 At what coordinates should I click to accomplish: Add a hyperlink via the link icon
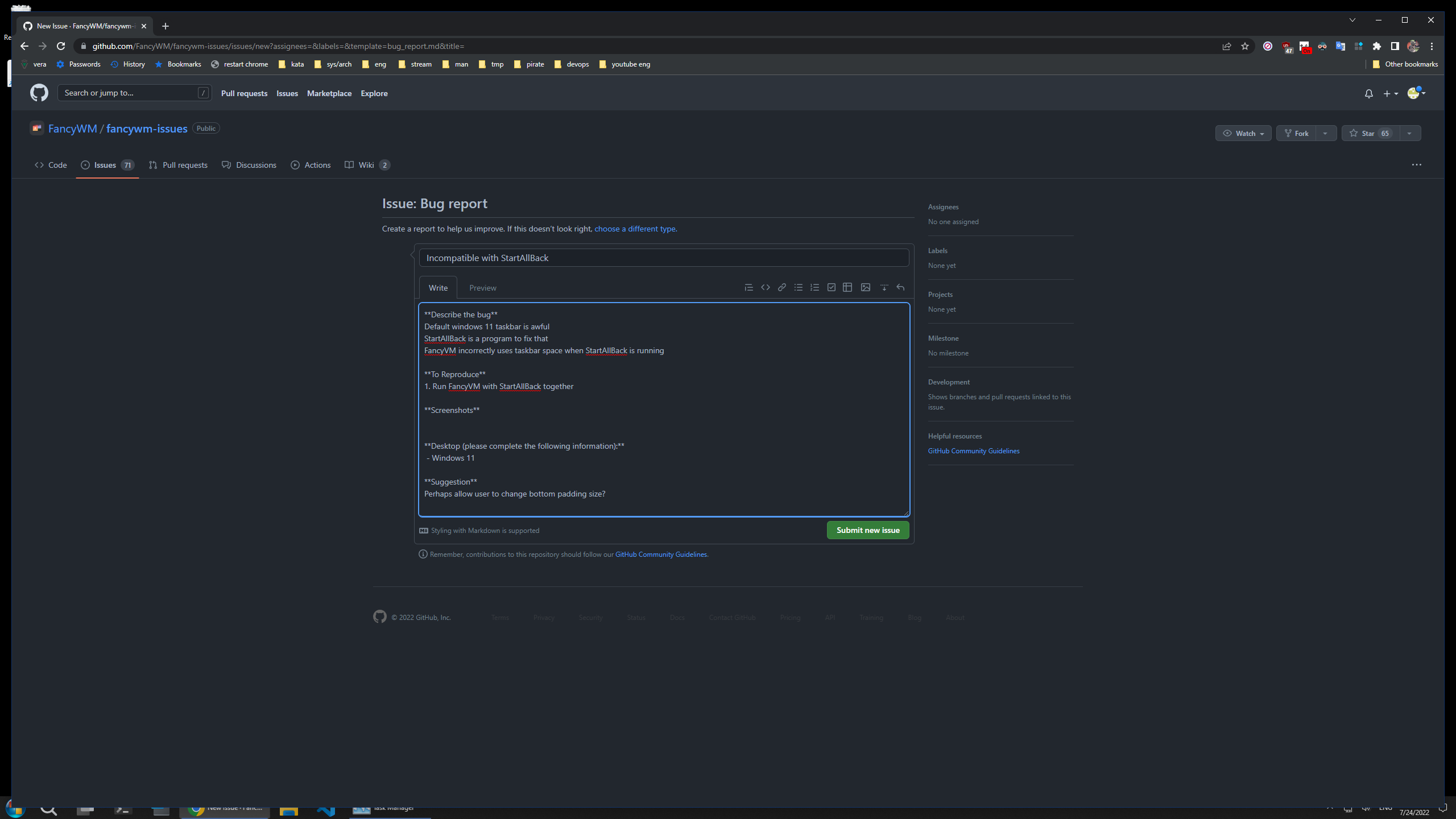781,287
